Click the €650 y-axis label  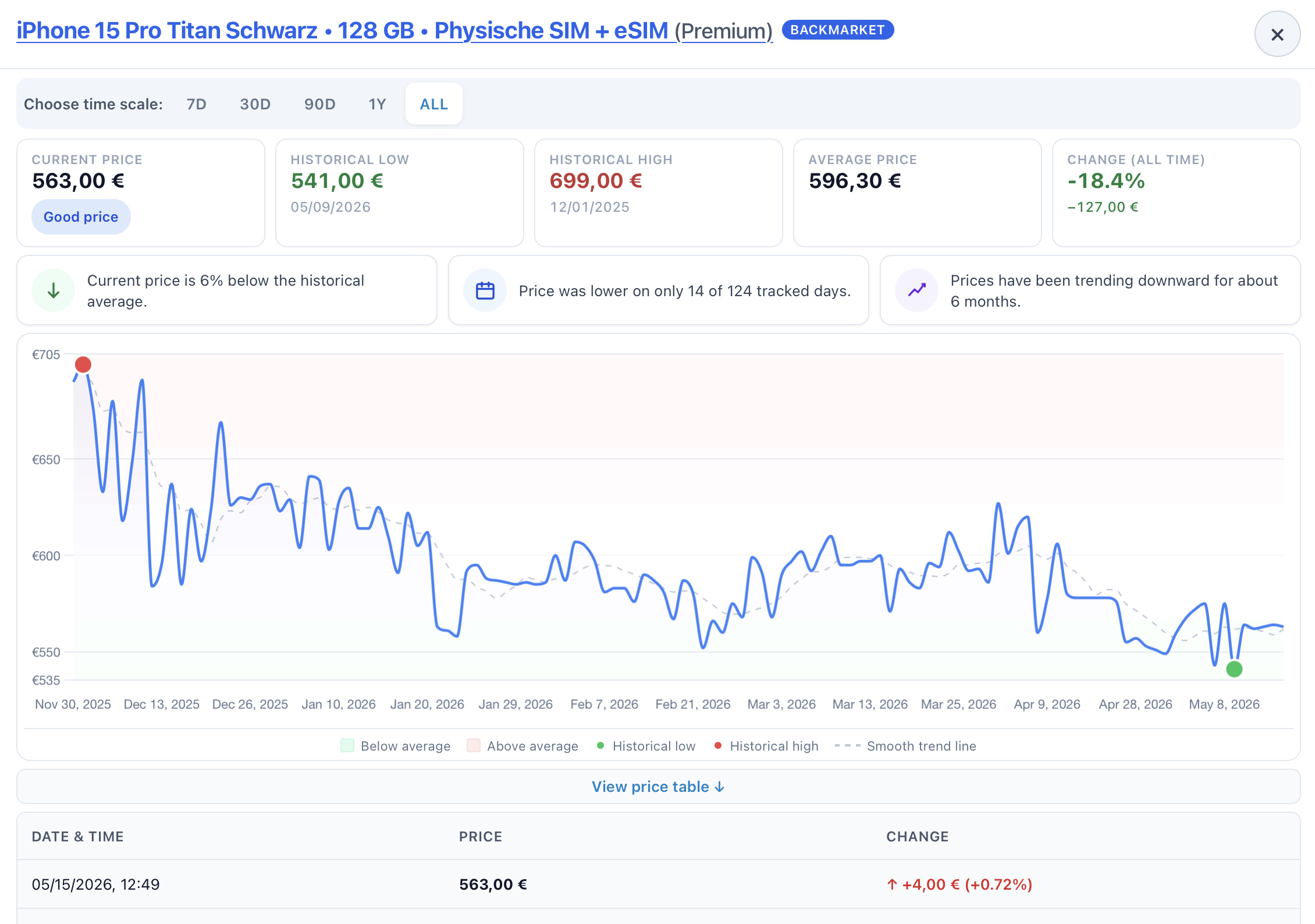pos(46,460)
